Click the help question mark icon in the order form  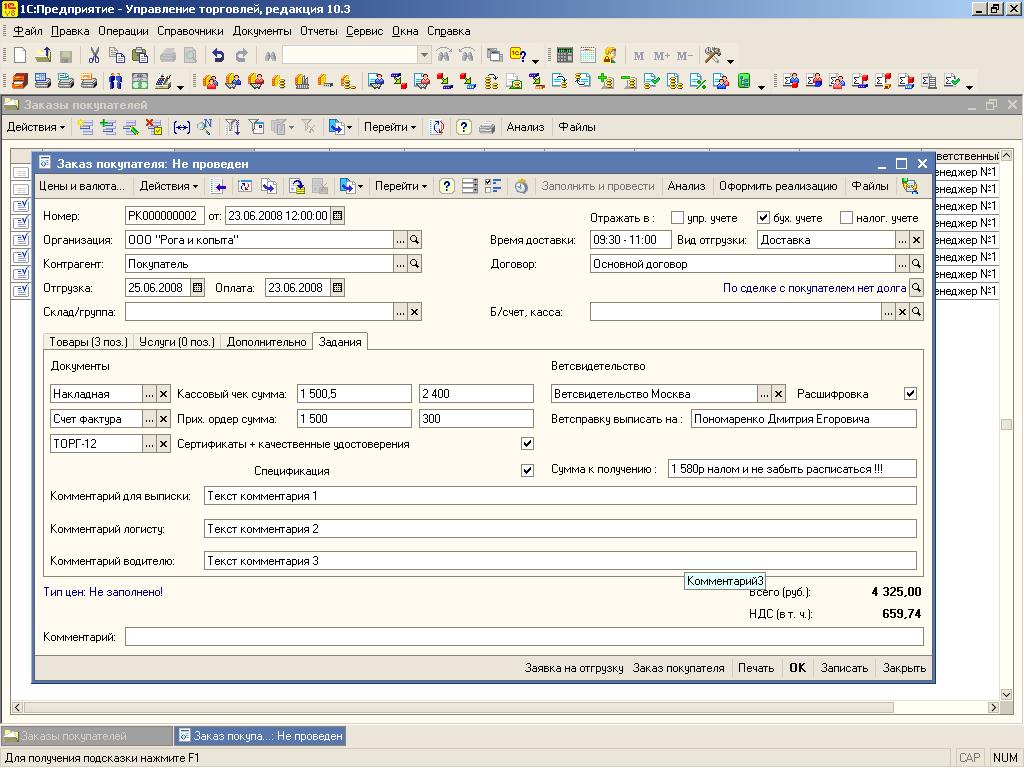pos(447,186)
